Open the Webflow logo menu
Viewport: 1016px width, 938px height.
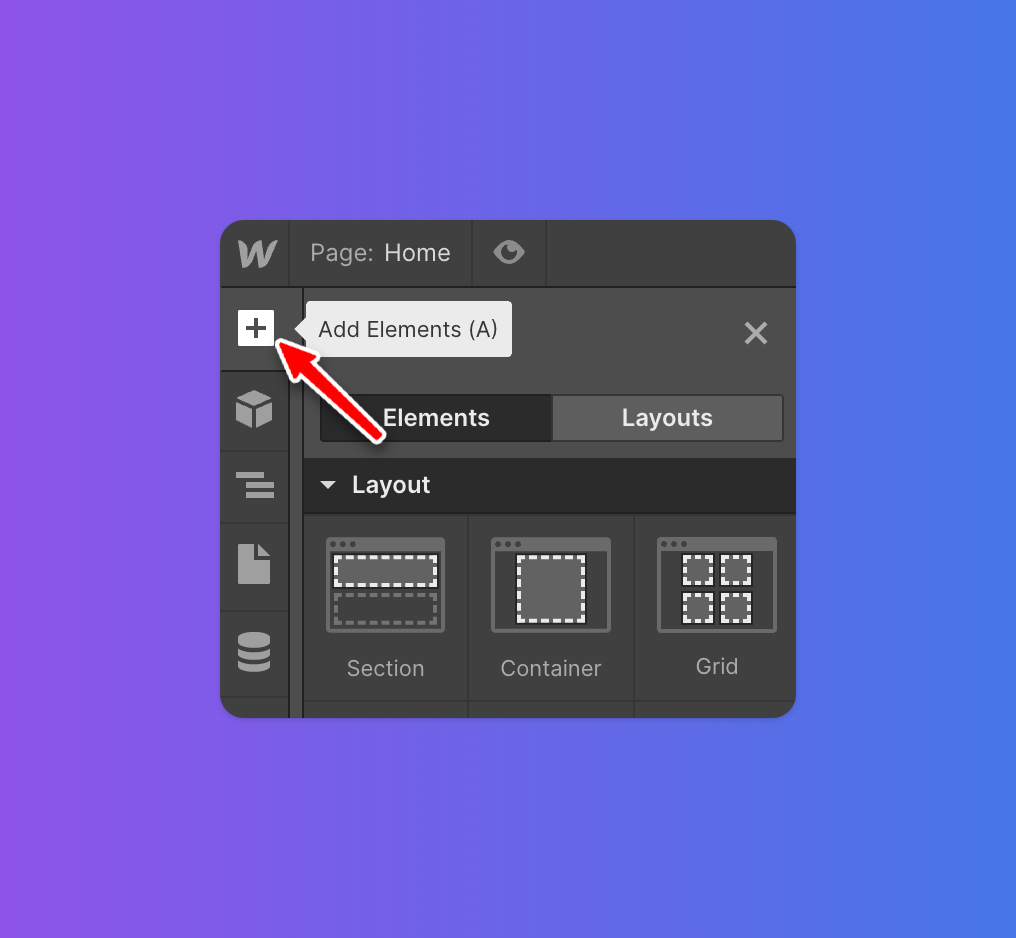point(257,253)
